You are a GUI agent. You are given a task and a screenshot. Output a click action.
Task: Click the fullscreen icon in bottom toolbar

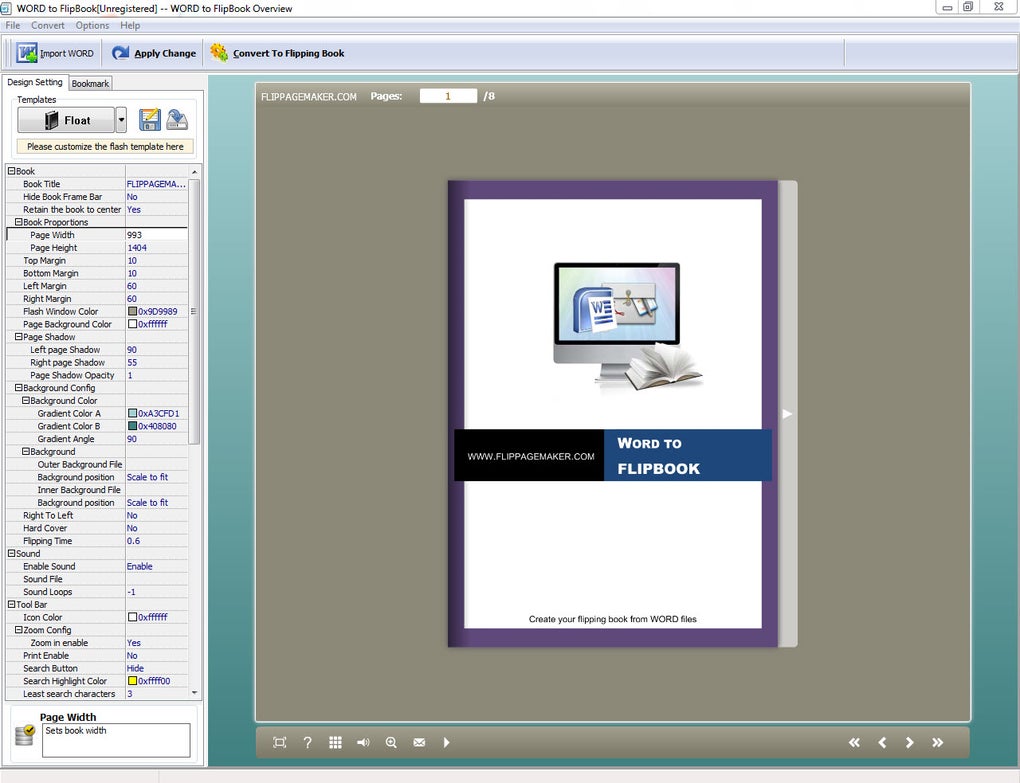tap(280, 742)
